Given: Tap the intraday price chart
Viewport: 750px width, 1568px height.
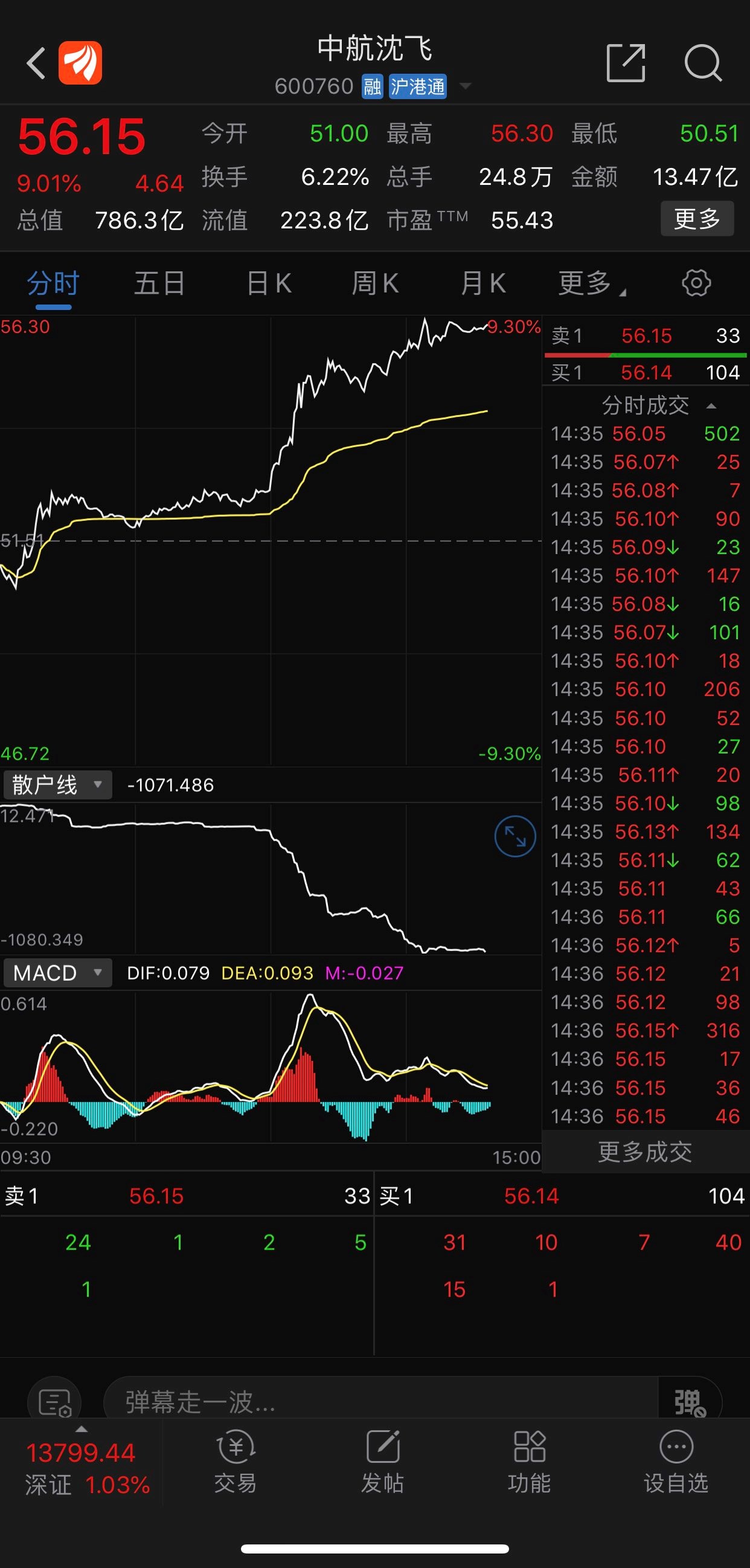Looking at the screenshot, I should click(x=271, y=541).
